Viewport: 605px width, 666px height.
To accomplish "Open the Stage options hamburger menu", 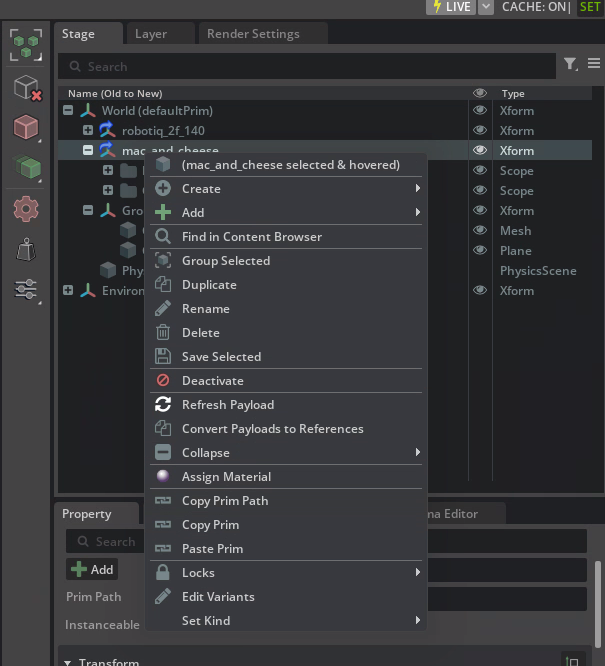I will click(593, 65).
